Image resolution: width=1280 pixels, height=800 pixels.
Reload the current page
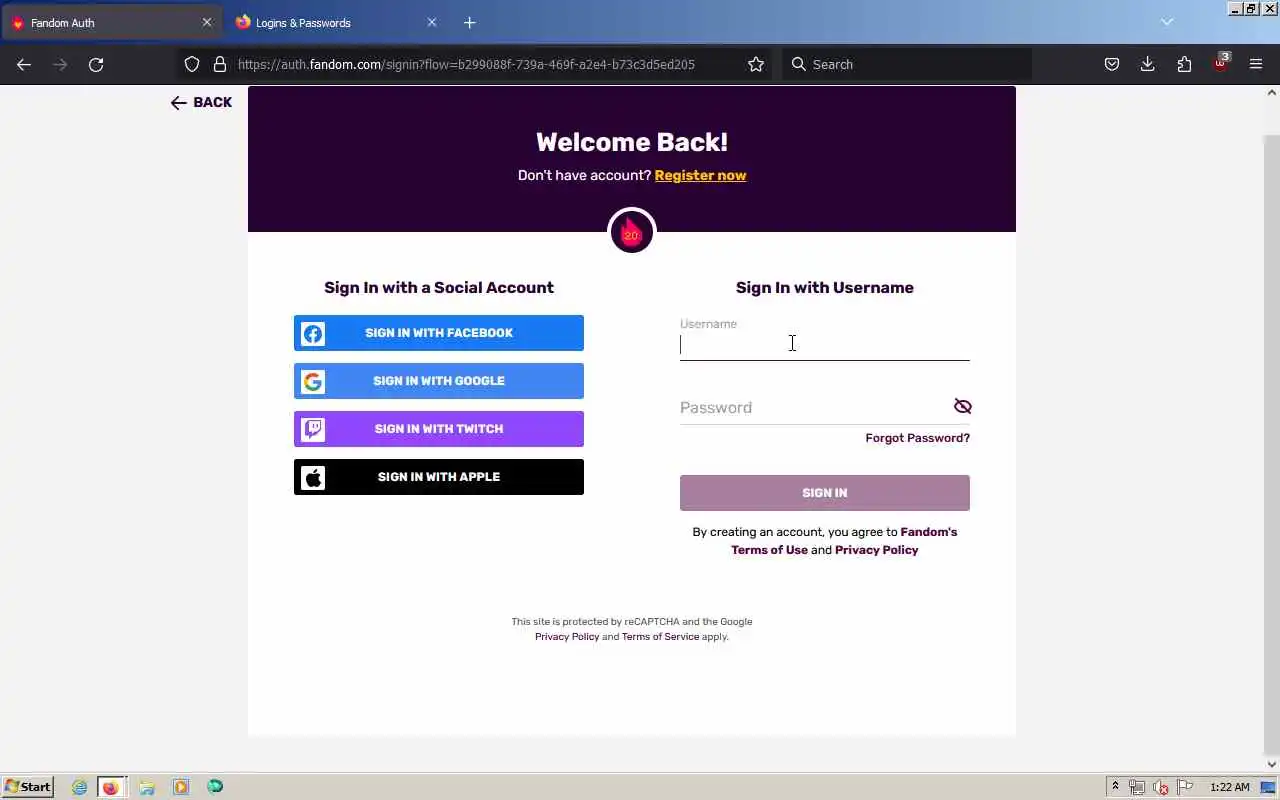pos(96,64)
